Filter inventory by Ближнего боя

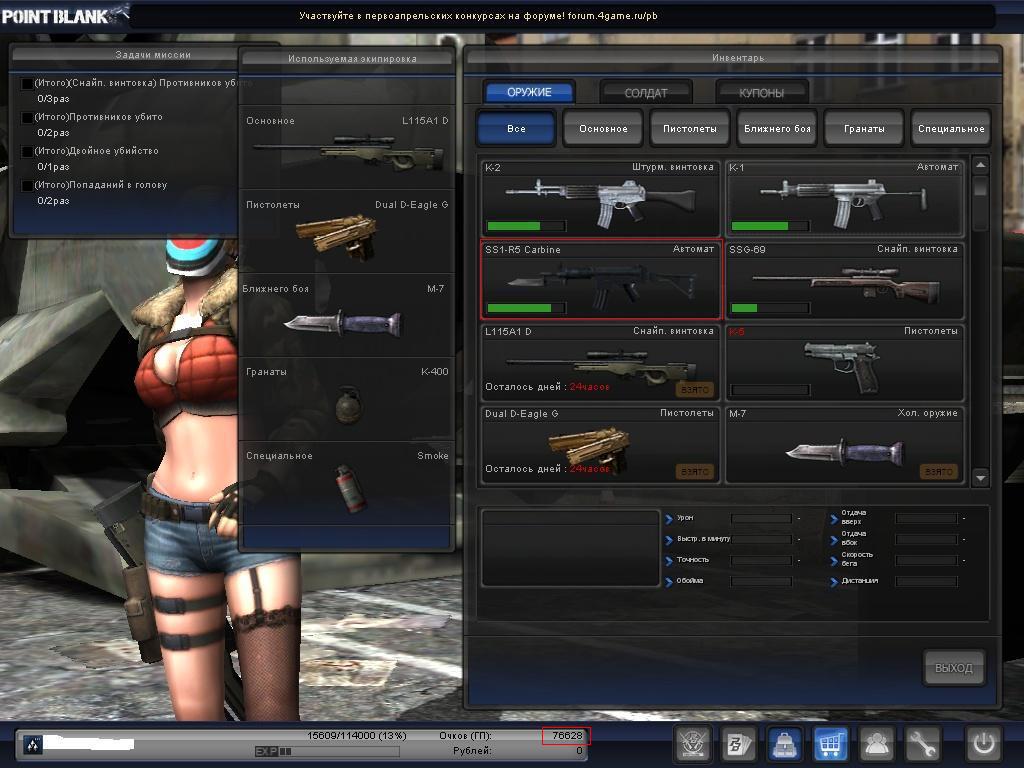click(776, 128)
